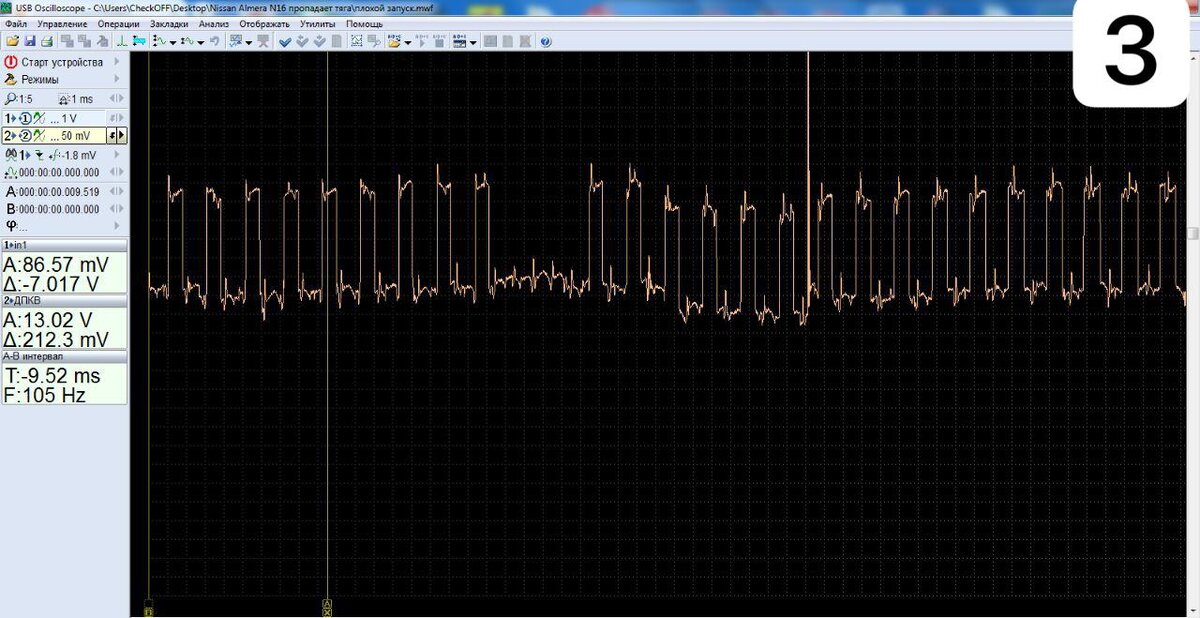Print the waveform using the printer icon
Screen dimensions: 1200x618
tap(47, 41)
